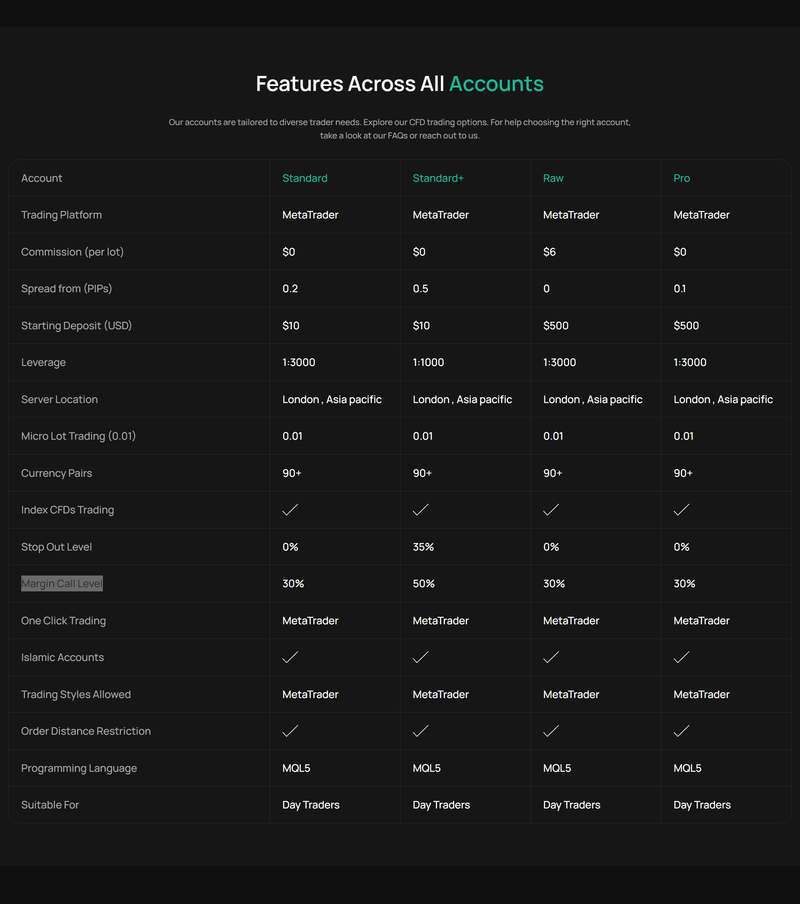This screenshot has height=904, width=800.
Task: Click the 0.01 micro lot value for Pro
Action: [684, 436]
